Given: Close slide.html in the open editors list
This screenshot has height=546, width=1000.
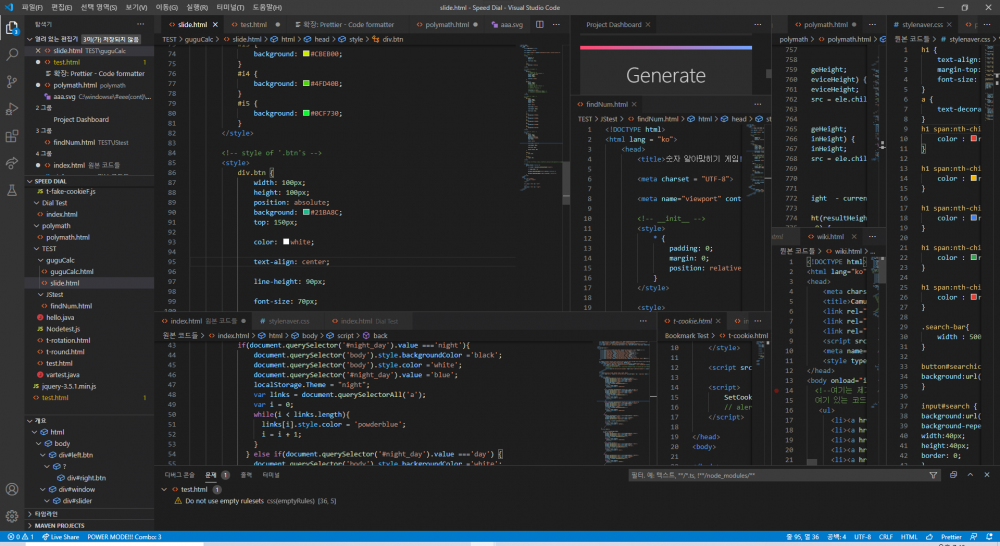Looking at the screenshot, I should tap(38, 50).
